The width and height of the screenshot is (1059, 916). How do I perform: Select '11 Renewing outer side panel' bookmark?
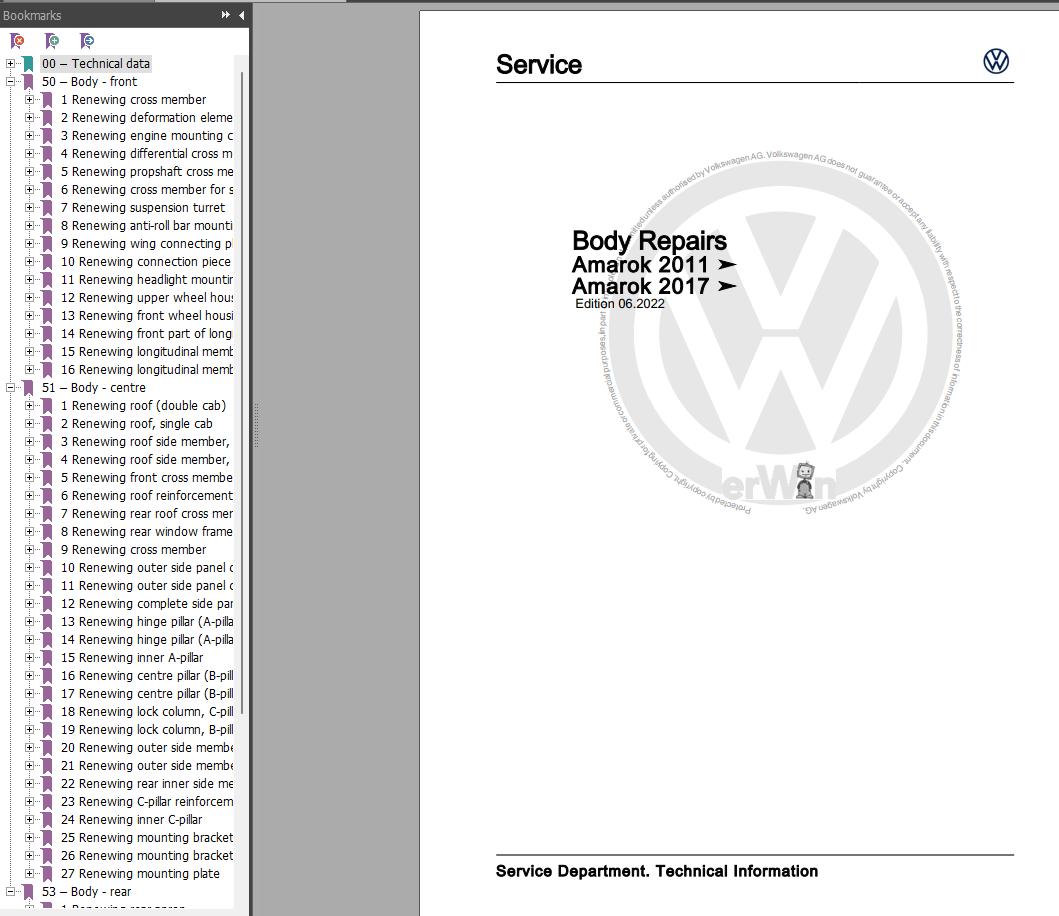tap(147, 586)
